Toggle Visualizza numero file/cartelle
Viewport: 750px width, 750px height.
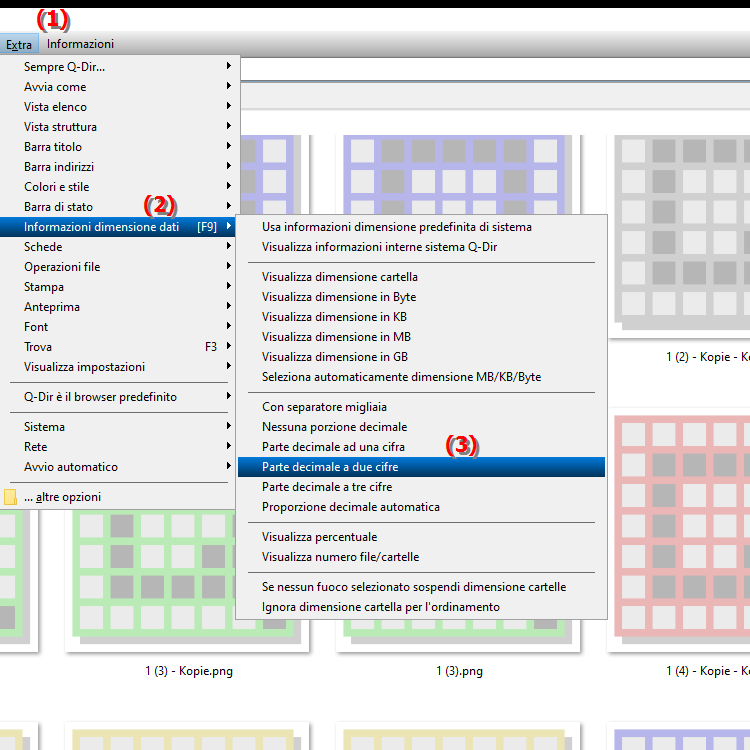pos(421,557)
